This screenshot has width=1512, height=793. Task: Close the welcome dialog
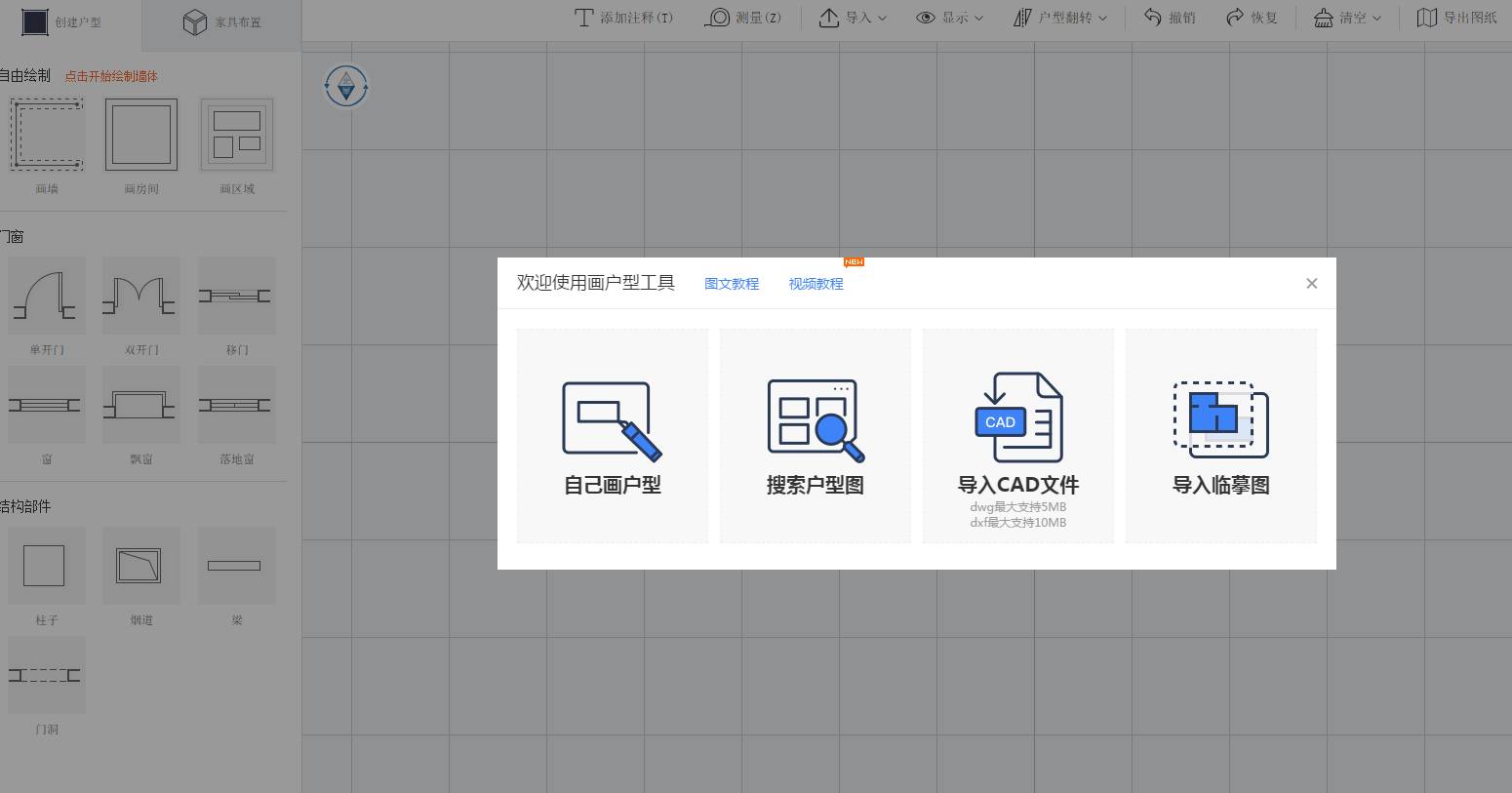coord(1312,284)
